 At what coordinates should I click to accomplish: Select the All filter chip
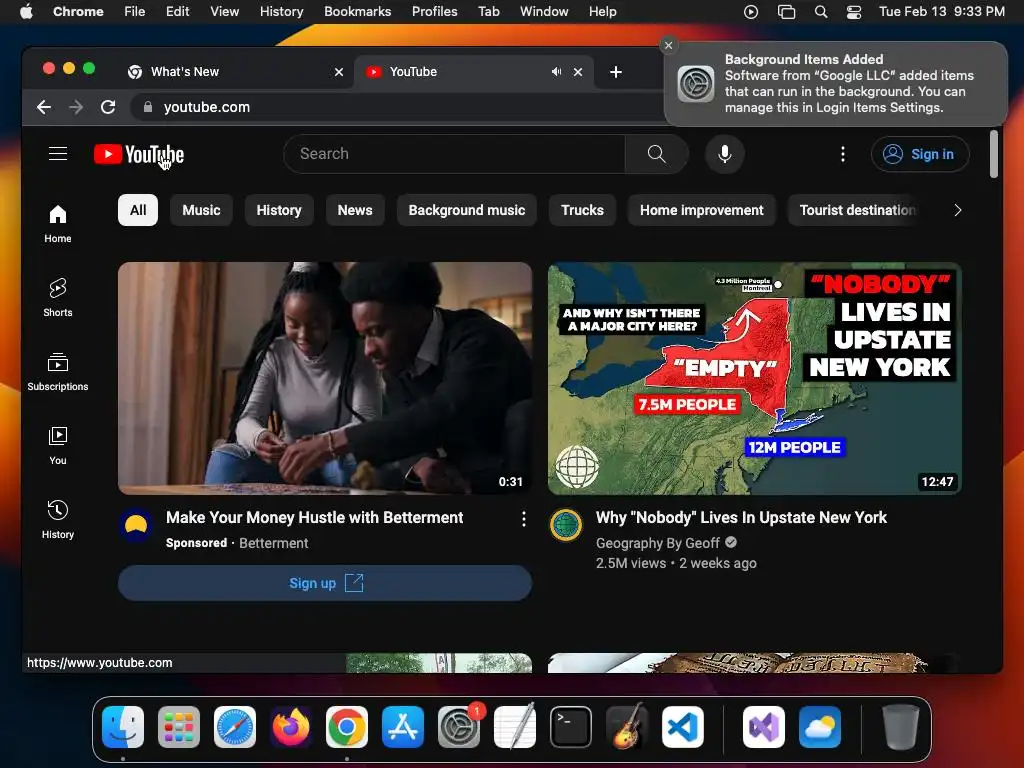138,210
